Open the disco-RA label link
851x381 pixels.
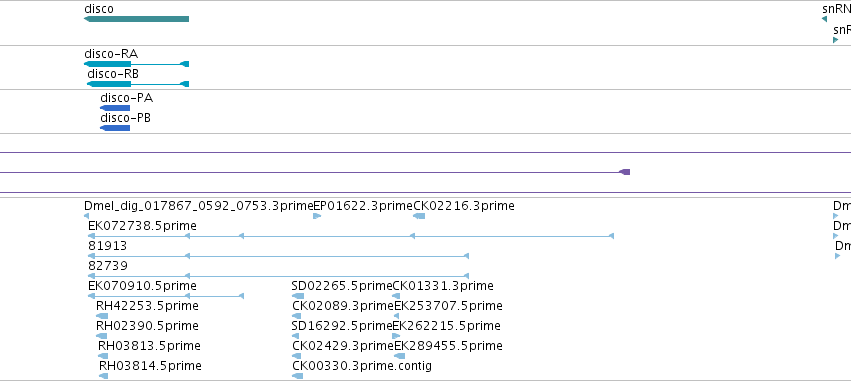click(111, 54)
